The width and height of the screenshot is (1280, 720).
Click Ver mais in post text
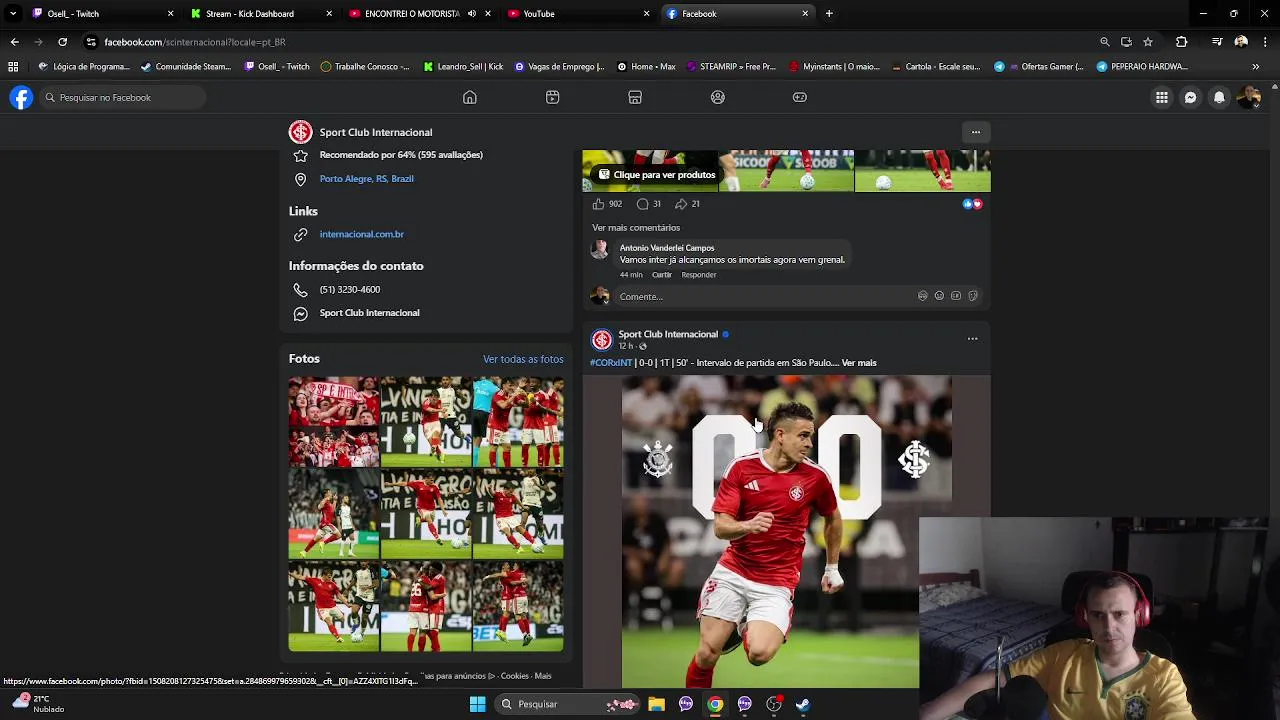point(859,363)
